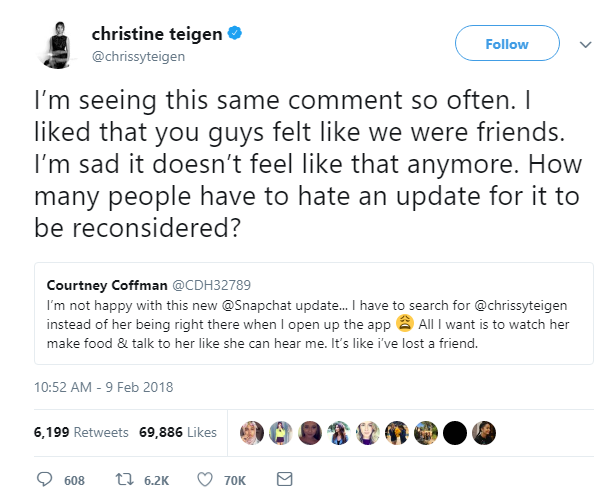Click the heart like icon
609x503 pixels.
[206, 480]
